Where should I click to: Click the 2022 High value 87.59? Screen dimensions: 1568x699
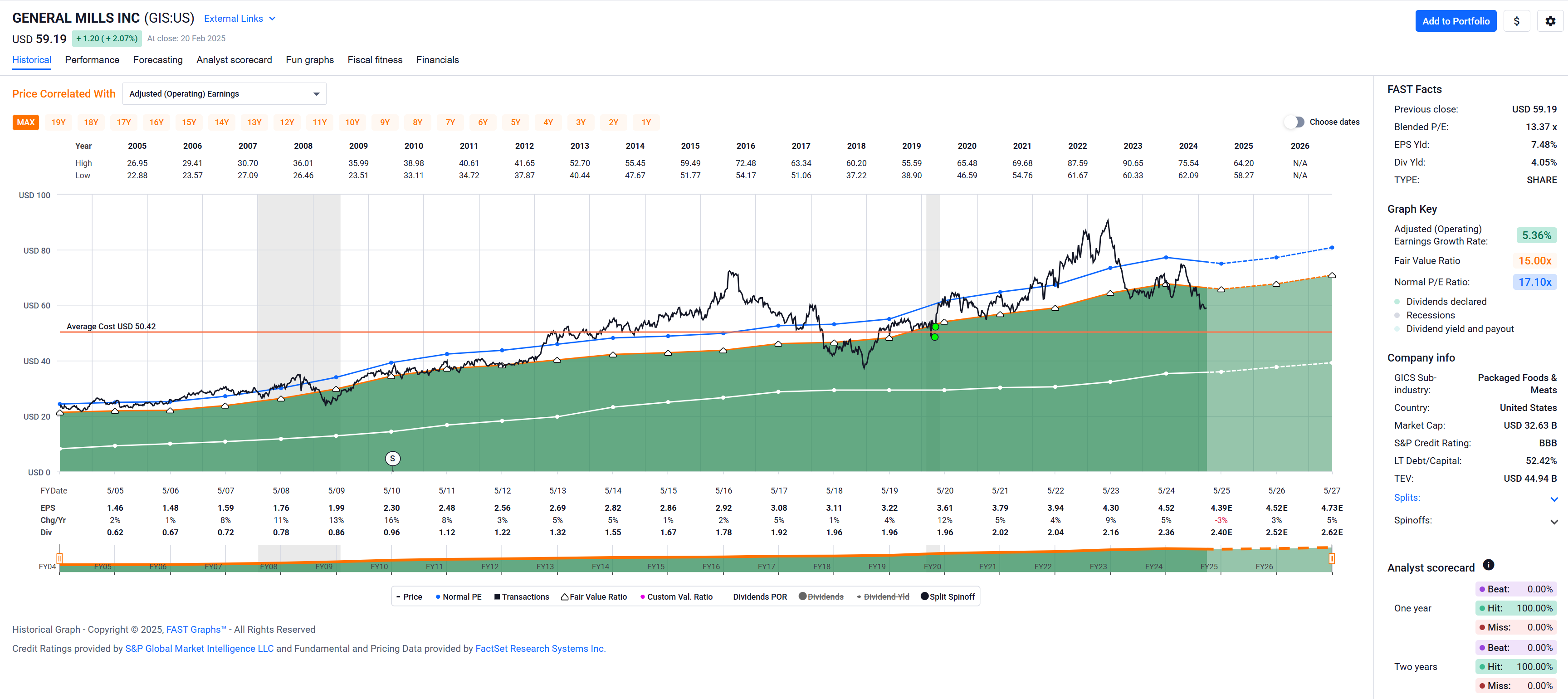[1077, 163]
